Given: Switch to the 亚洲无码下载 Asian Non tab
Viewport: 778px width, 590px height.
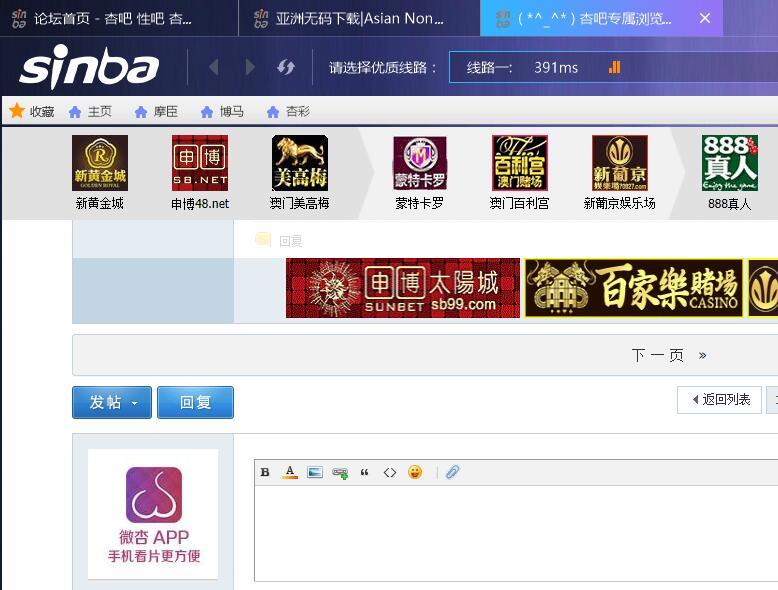Looking at the screenshot, I should pos(359,18).
